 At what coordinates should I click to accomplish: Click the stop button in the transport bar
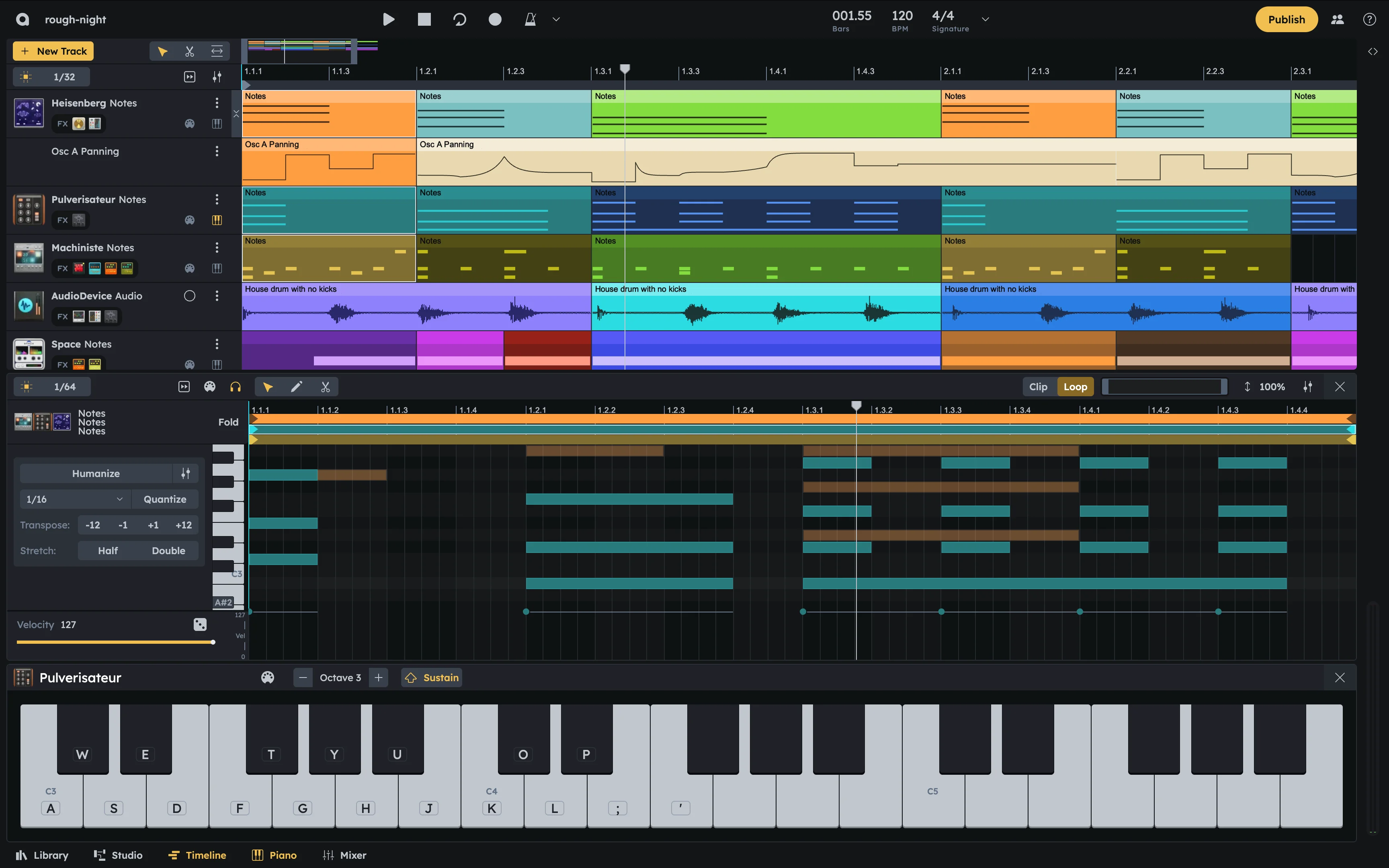(x=424, y=19)
